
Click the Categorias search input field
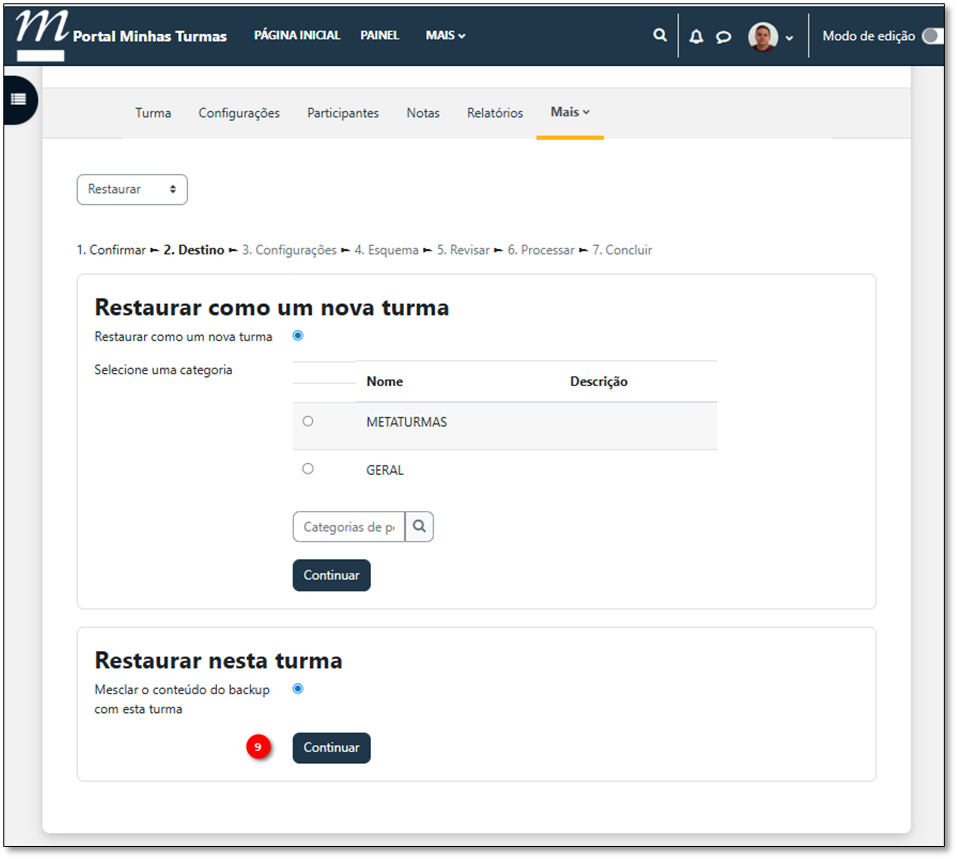pyautogui.click(x=348, y=527)
